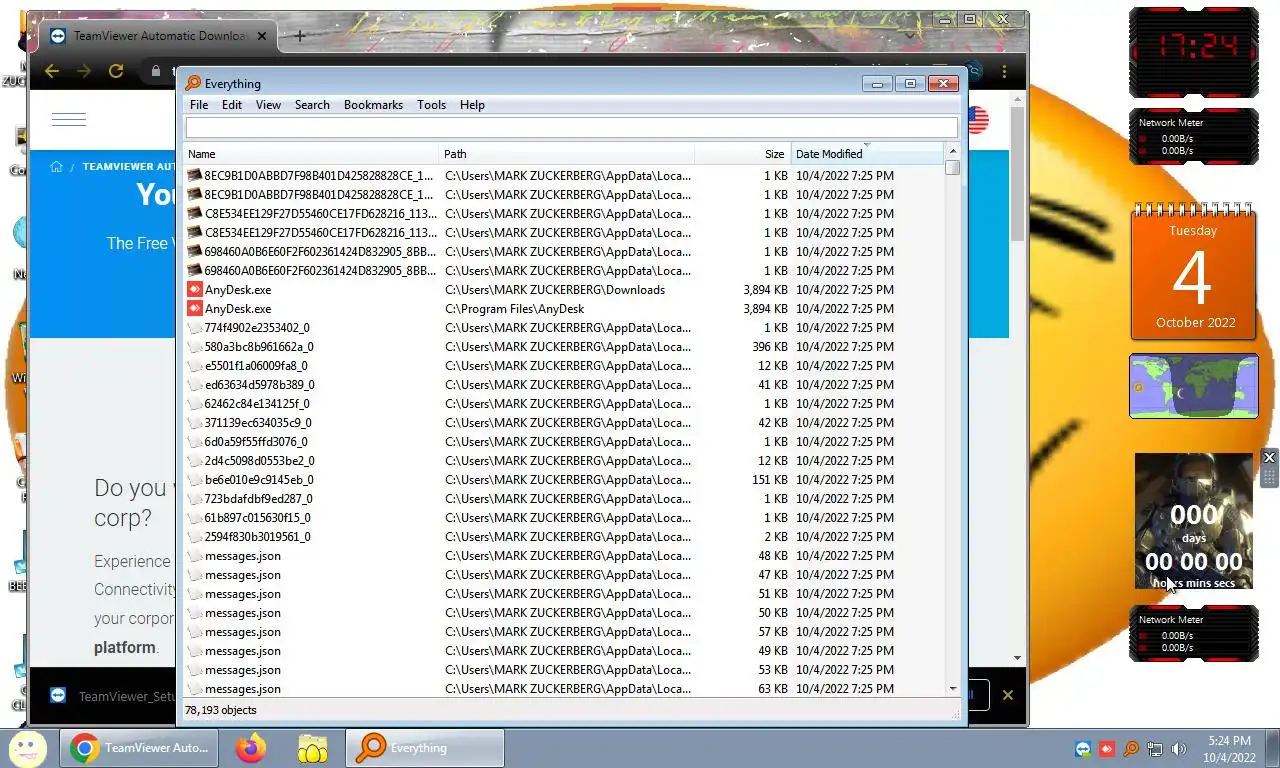
Task: Close the TeamViewer Automatic Download tab
Action: [x=262, y=36]
